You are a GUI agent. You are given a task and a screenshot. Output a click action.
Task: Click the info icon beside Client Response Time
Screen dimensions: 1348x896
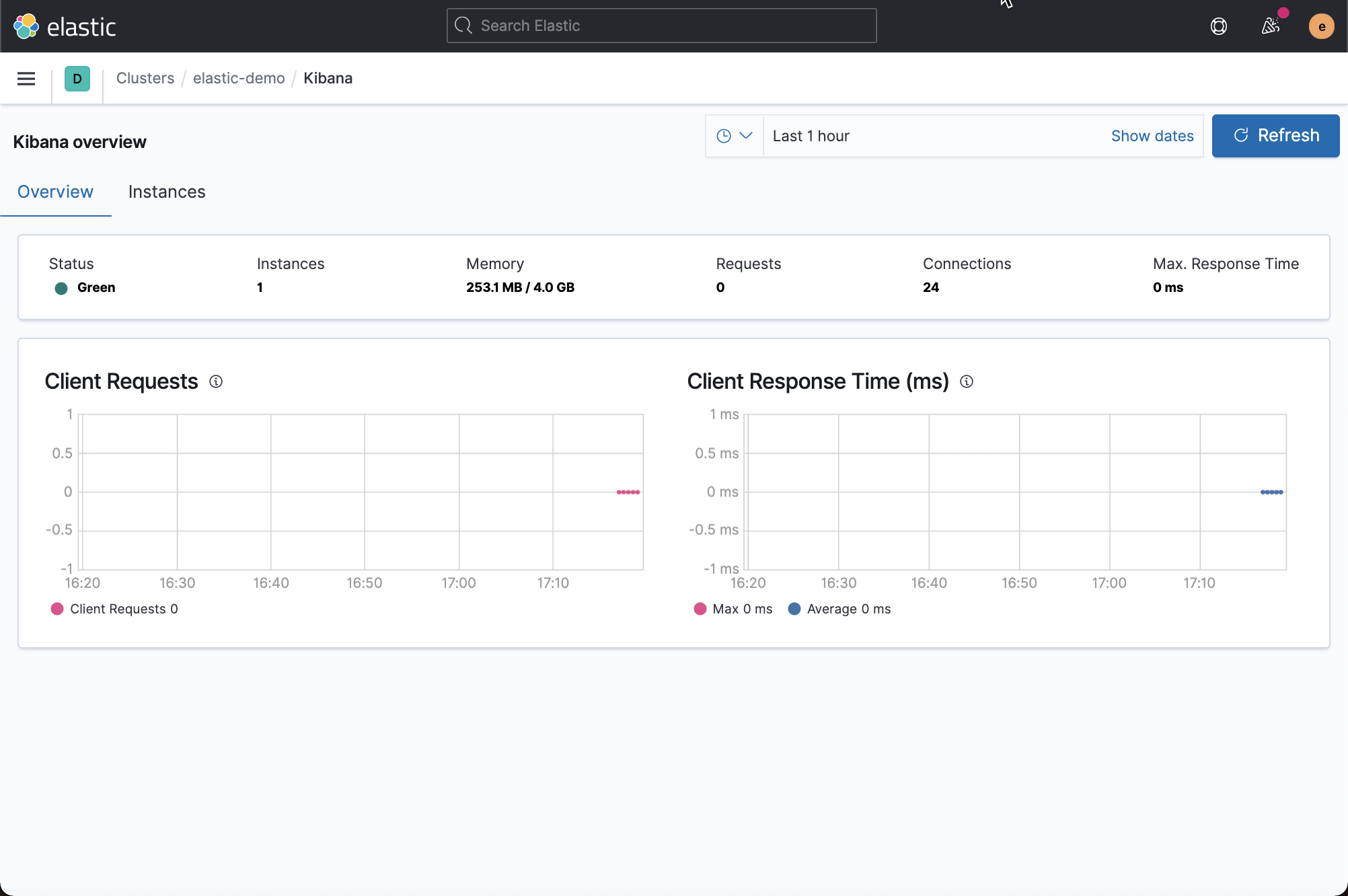pyautogui.click(x=967, y=381)
